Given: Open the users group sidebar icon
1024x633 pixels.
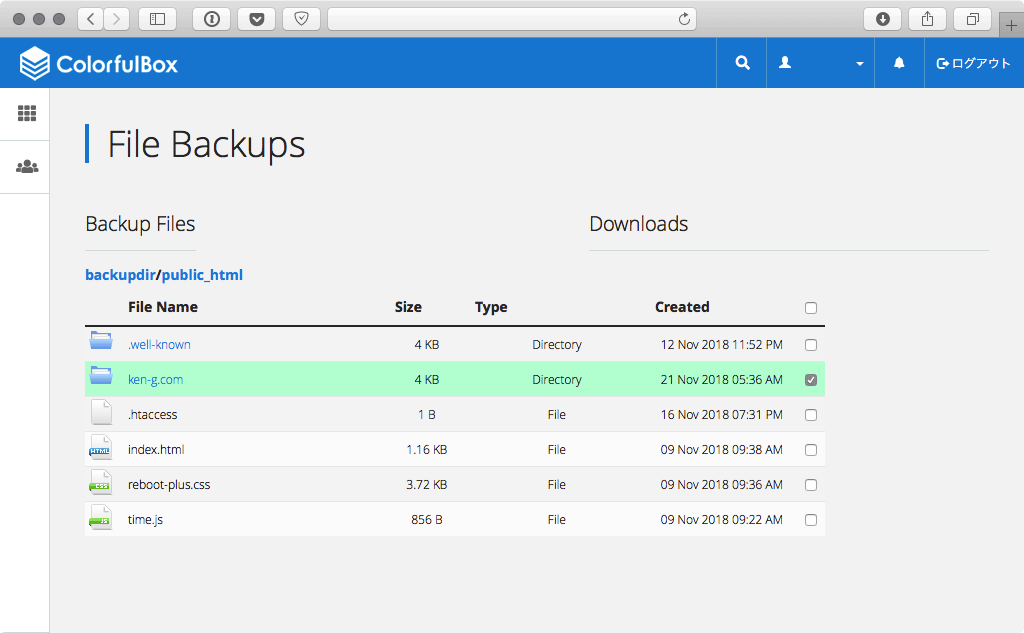Looking at the screenshot, I should pyautogui.click(x=27, y=167).
